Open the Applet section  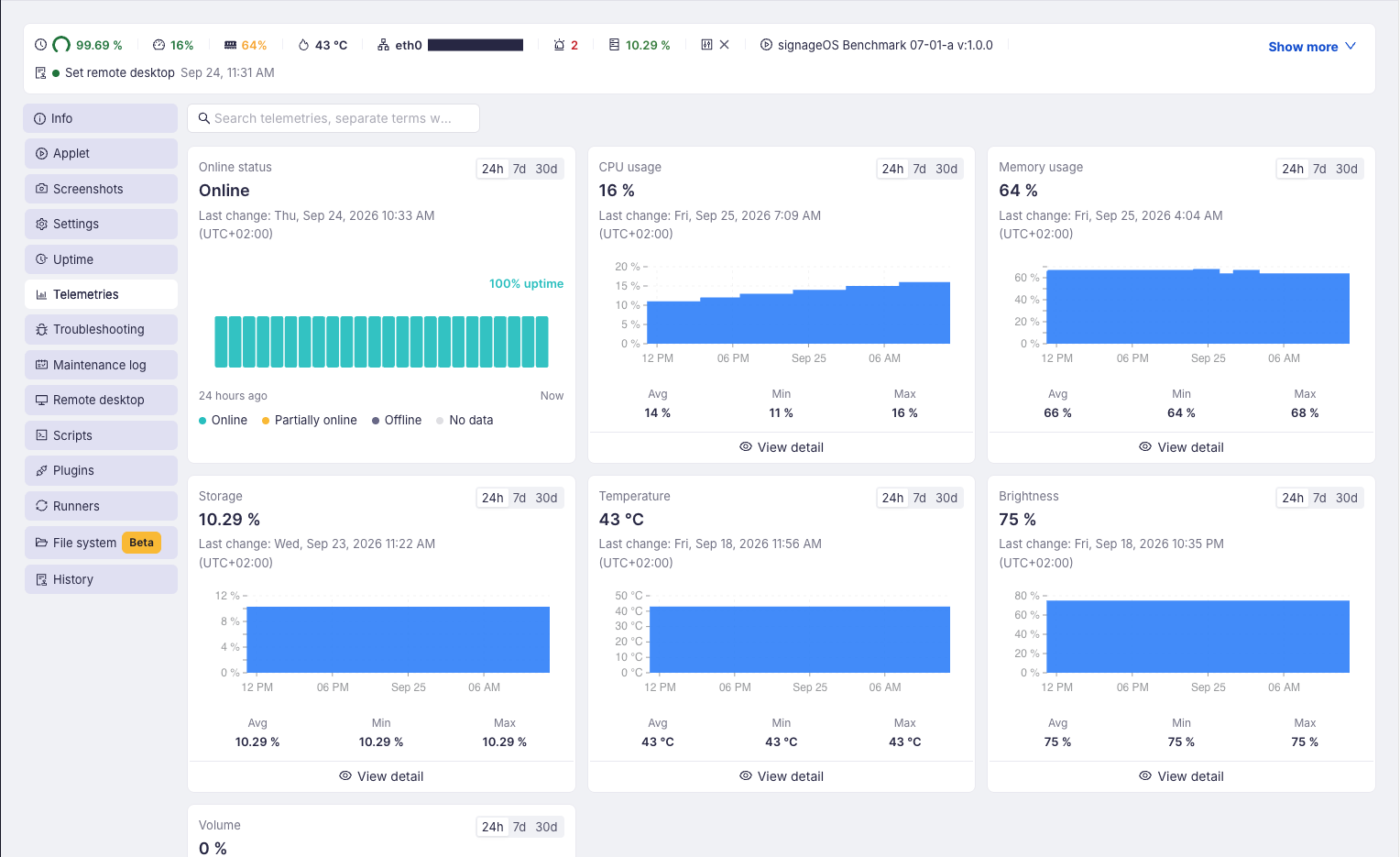(101, 153)
